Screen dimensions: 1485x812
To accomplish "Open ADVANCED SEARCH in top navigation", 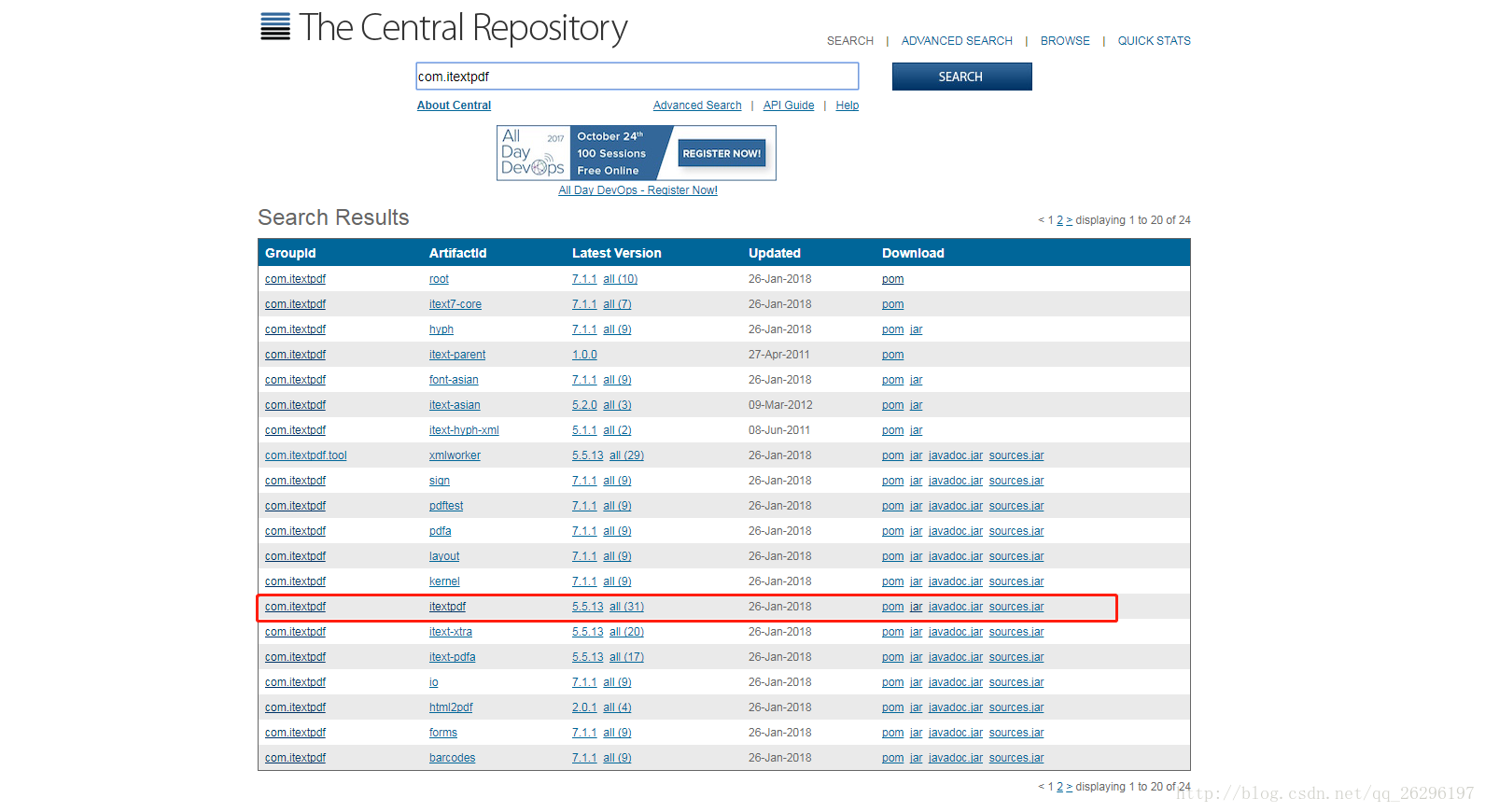I will (957, 41).
